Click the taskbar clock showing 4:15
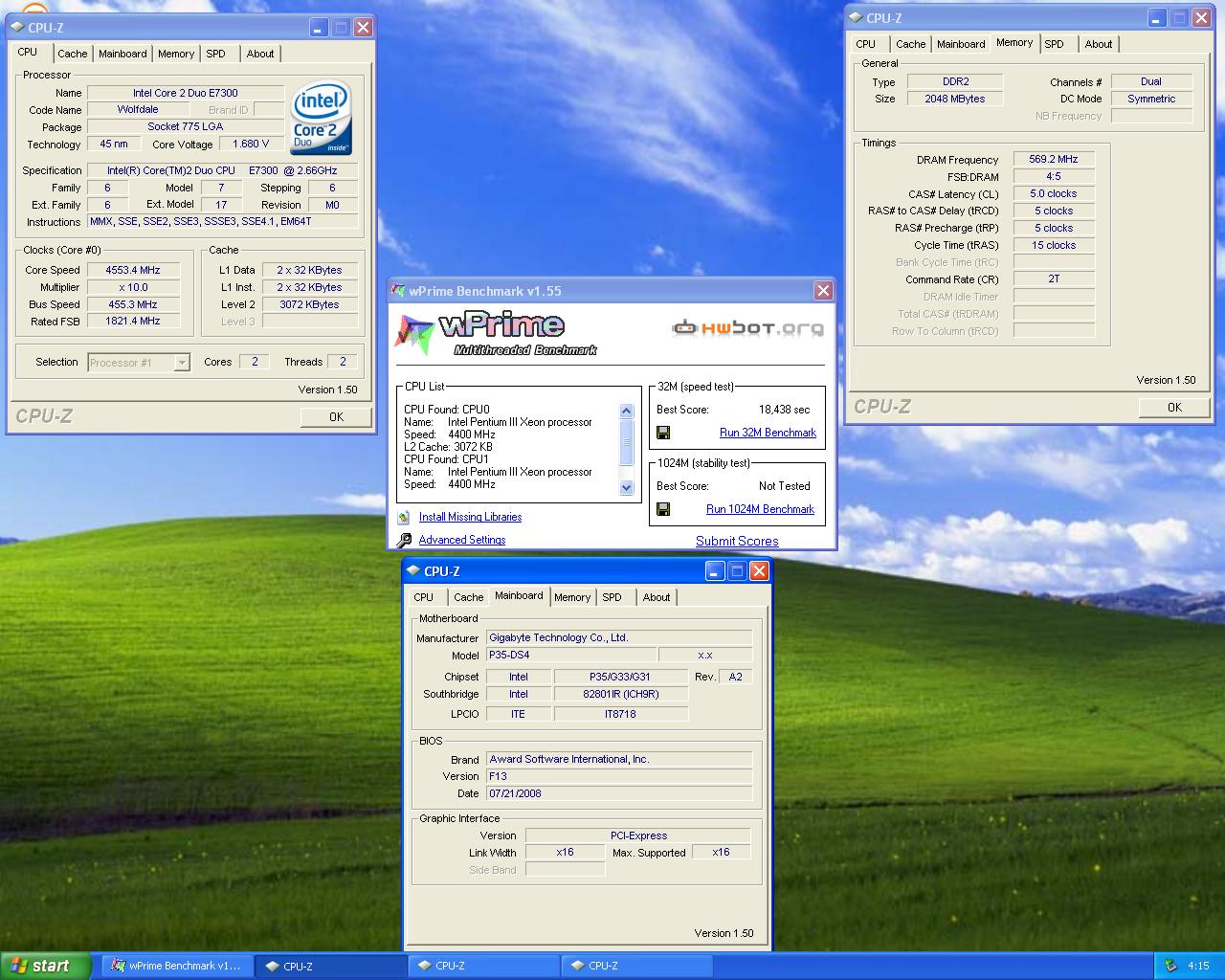 [x=1197, y=966]
